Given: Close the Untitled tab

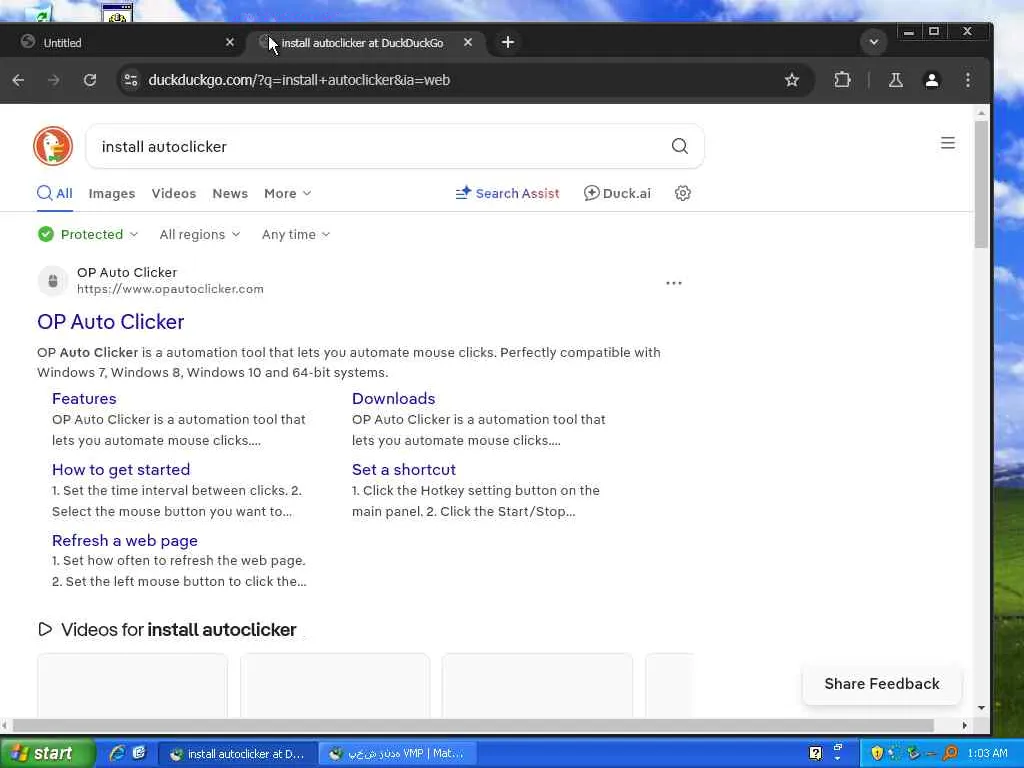Looking at the screenshot, I should tap(230, 42).
